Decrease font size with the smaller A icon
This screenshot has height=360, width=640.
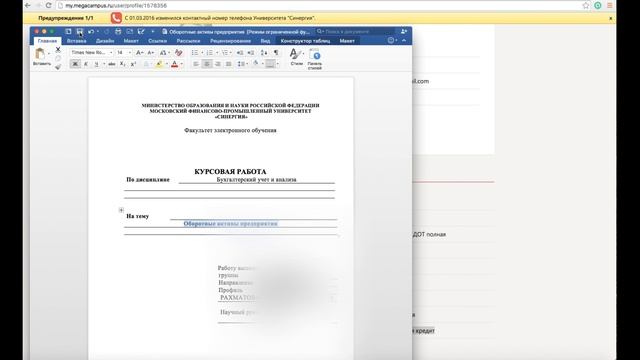tap(151, 53)
